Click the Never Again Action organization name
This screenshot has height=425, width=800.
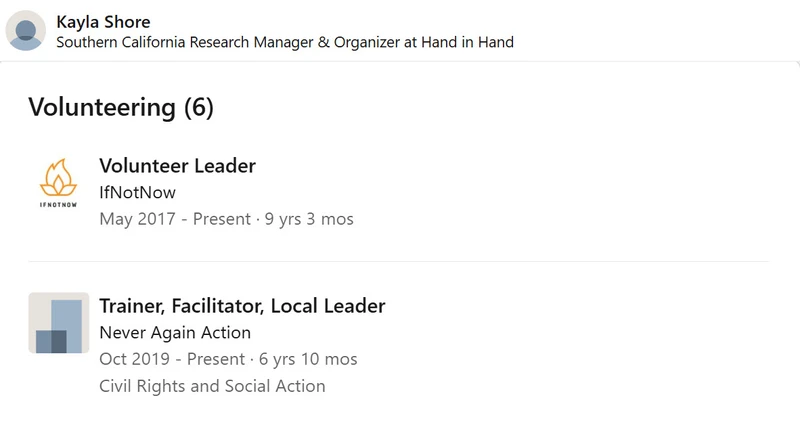click(x=175, y=333)
